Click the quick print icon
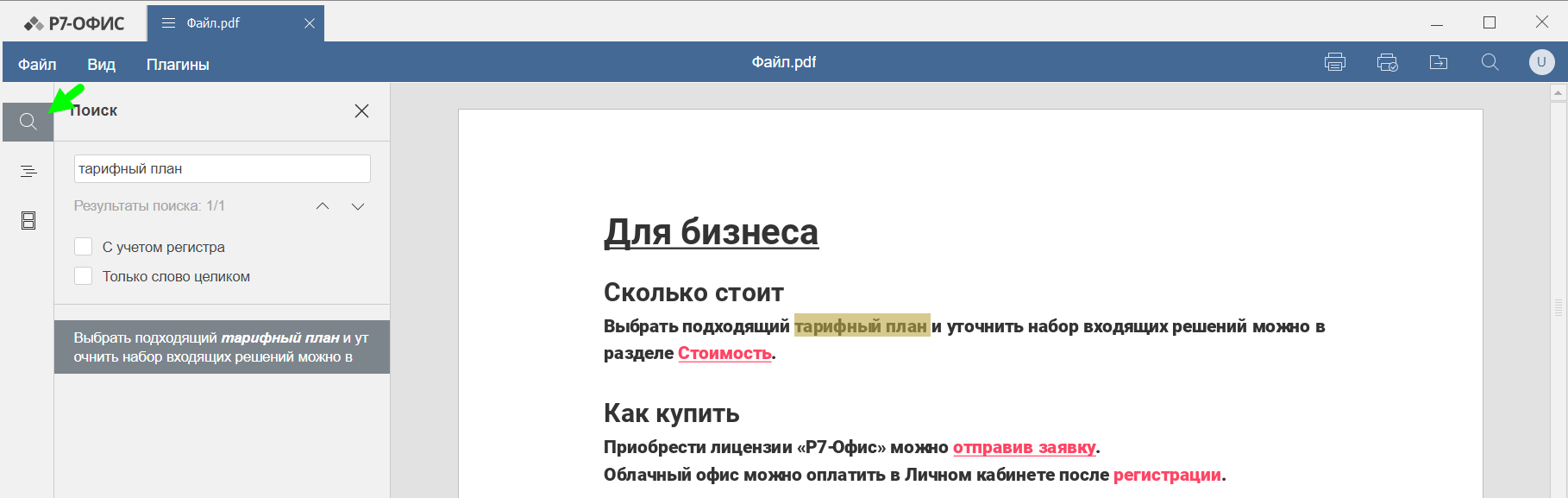 click(x=1387, y=62)
